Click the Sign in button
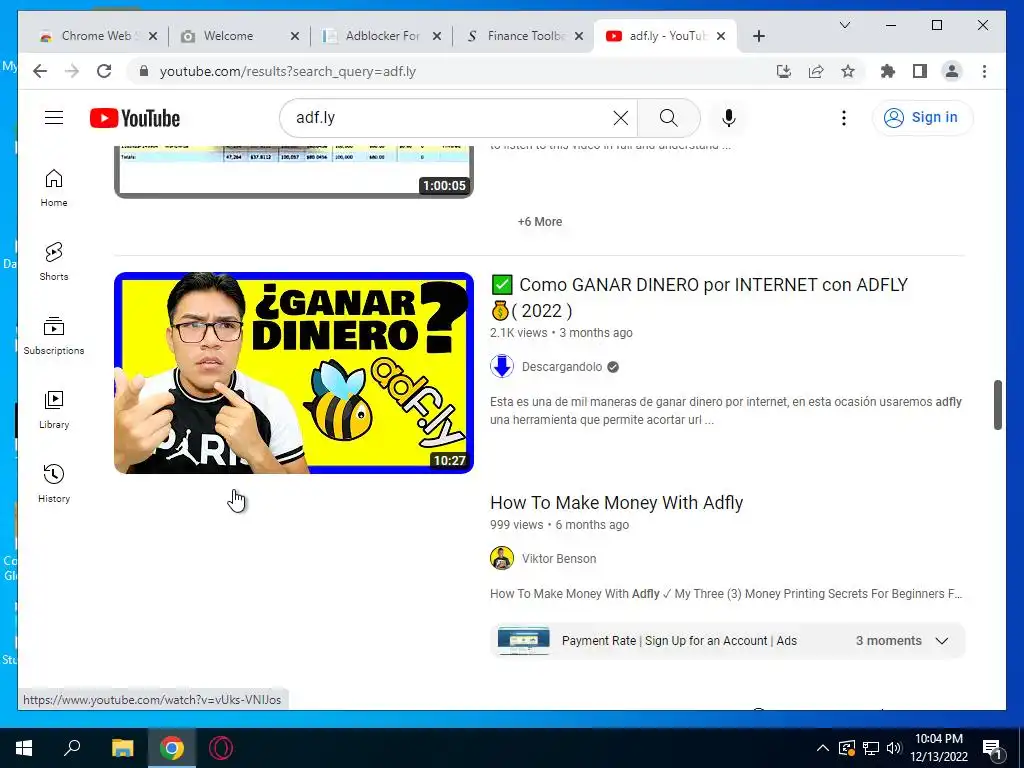Screen dimensions: 1024x768 tap(922, 118)
